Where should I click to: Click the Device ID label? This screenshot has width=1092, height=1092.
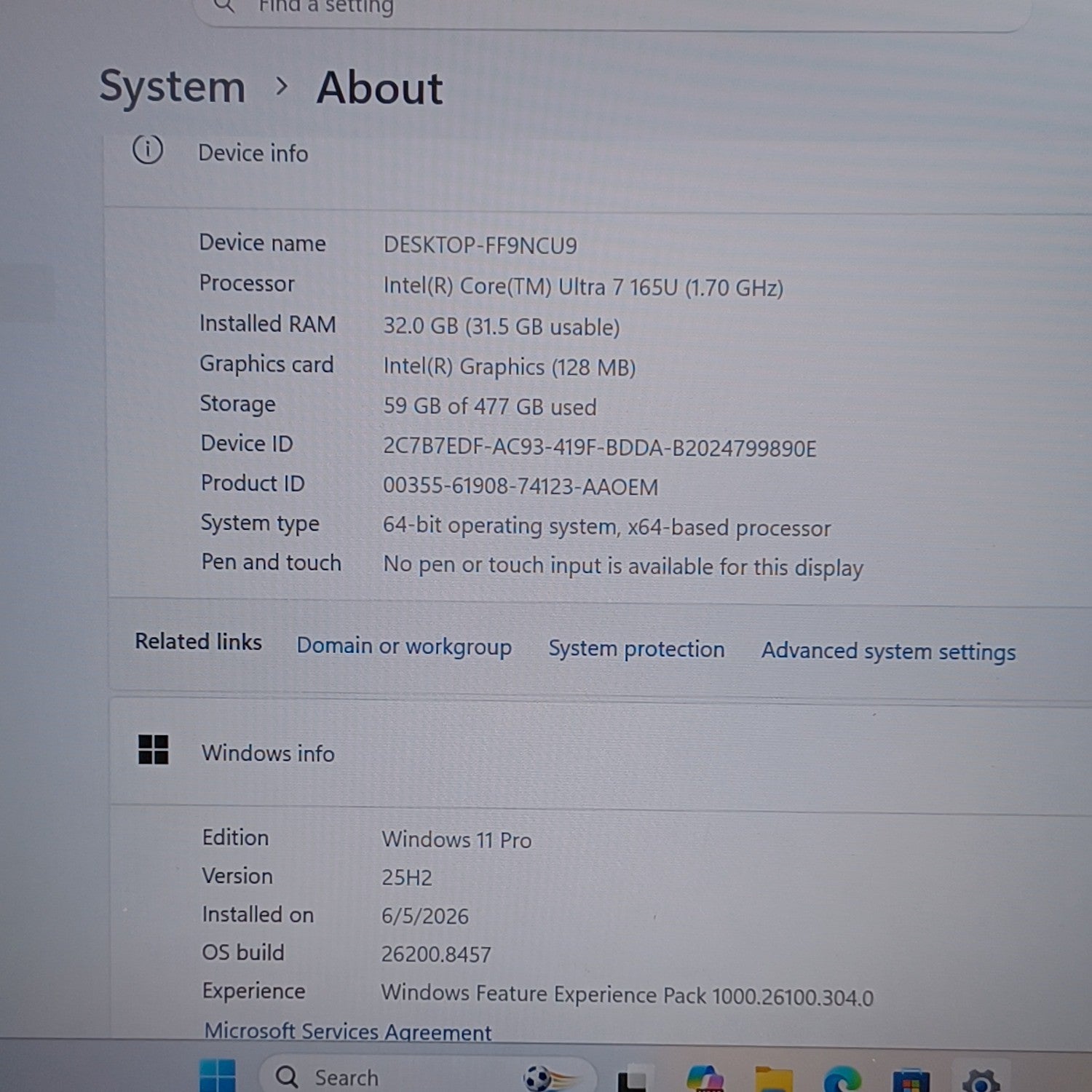click(x=247, y=443)
